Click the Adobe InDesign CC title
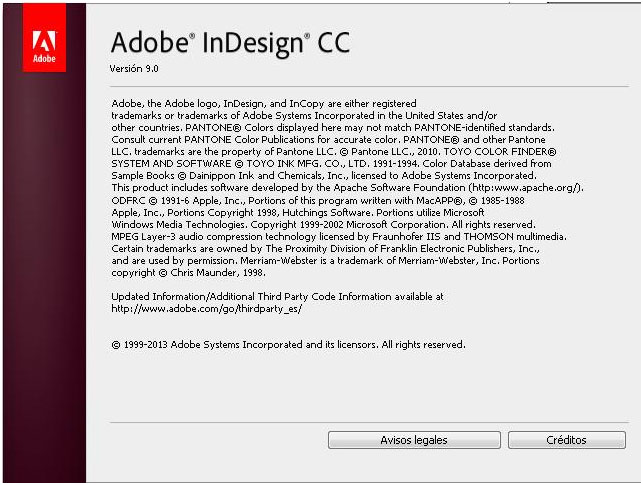 pos(230,43)
